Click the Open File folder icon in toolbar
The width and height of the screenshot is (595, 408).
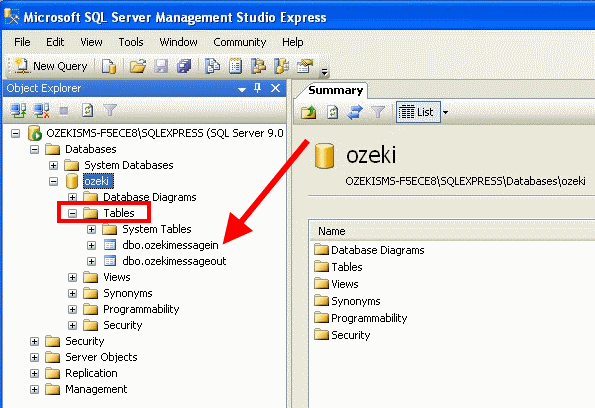click(138, 66)
